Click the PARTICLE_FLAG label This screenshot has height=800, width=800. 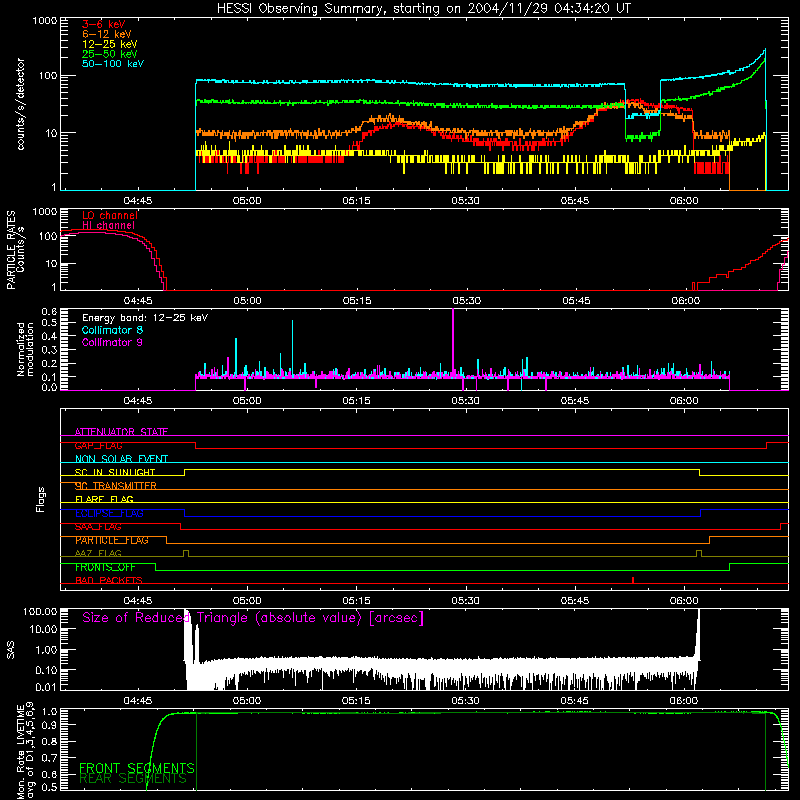coord(112,540)
